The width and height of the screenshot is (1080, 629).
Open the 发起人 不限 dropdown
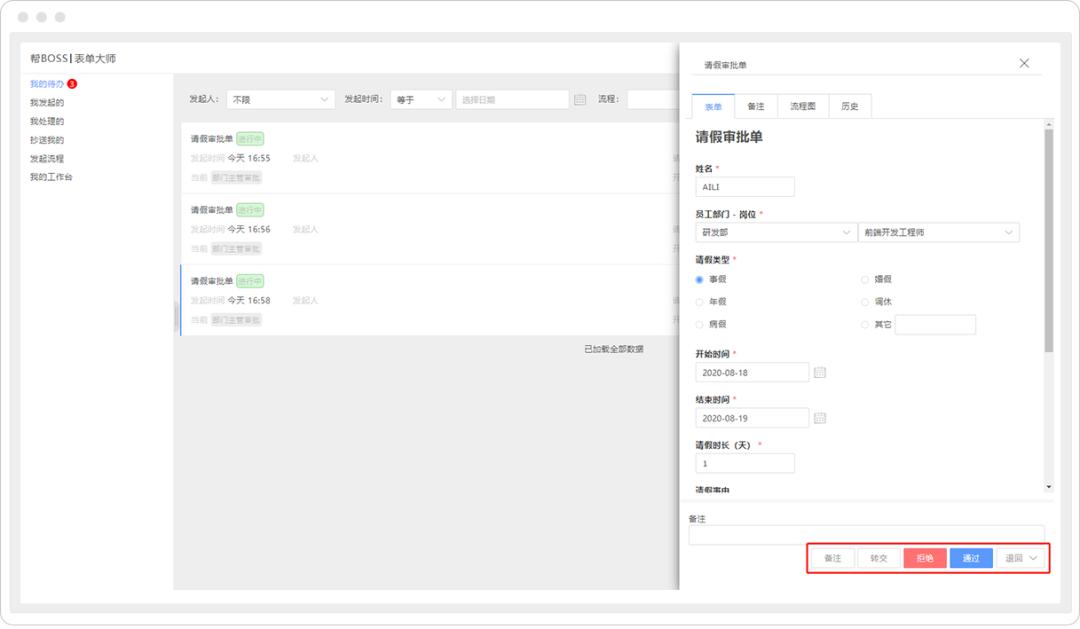pyautogui.click(x=280, y=98)
